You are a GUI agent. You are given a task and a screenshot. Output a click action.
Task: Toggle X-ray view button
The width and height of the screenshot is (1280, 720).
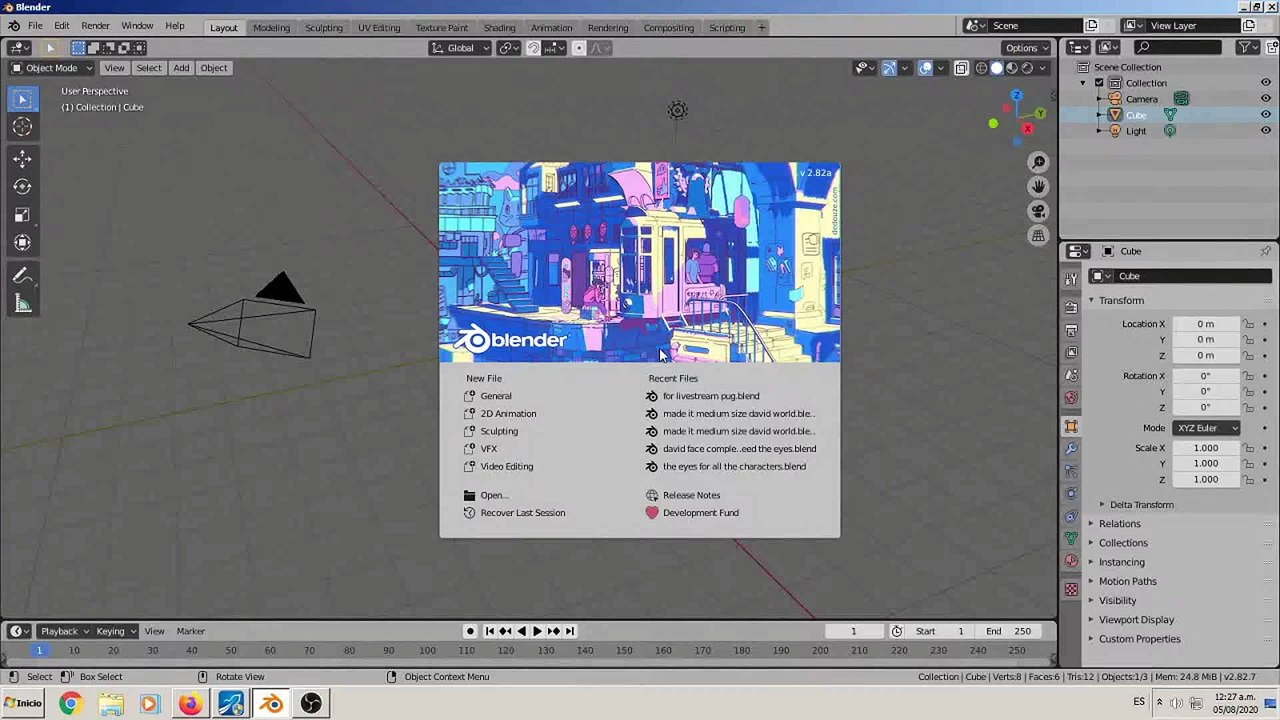click(x=961, y=68)
